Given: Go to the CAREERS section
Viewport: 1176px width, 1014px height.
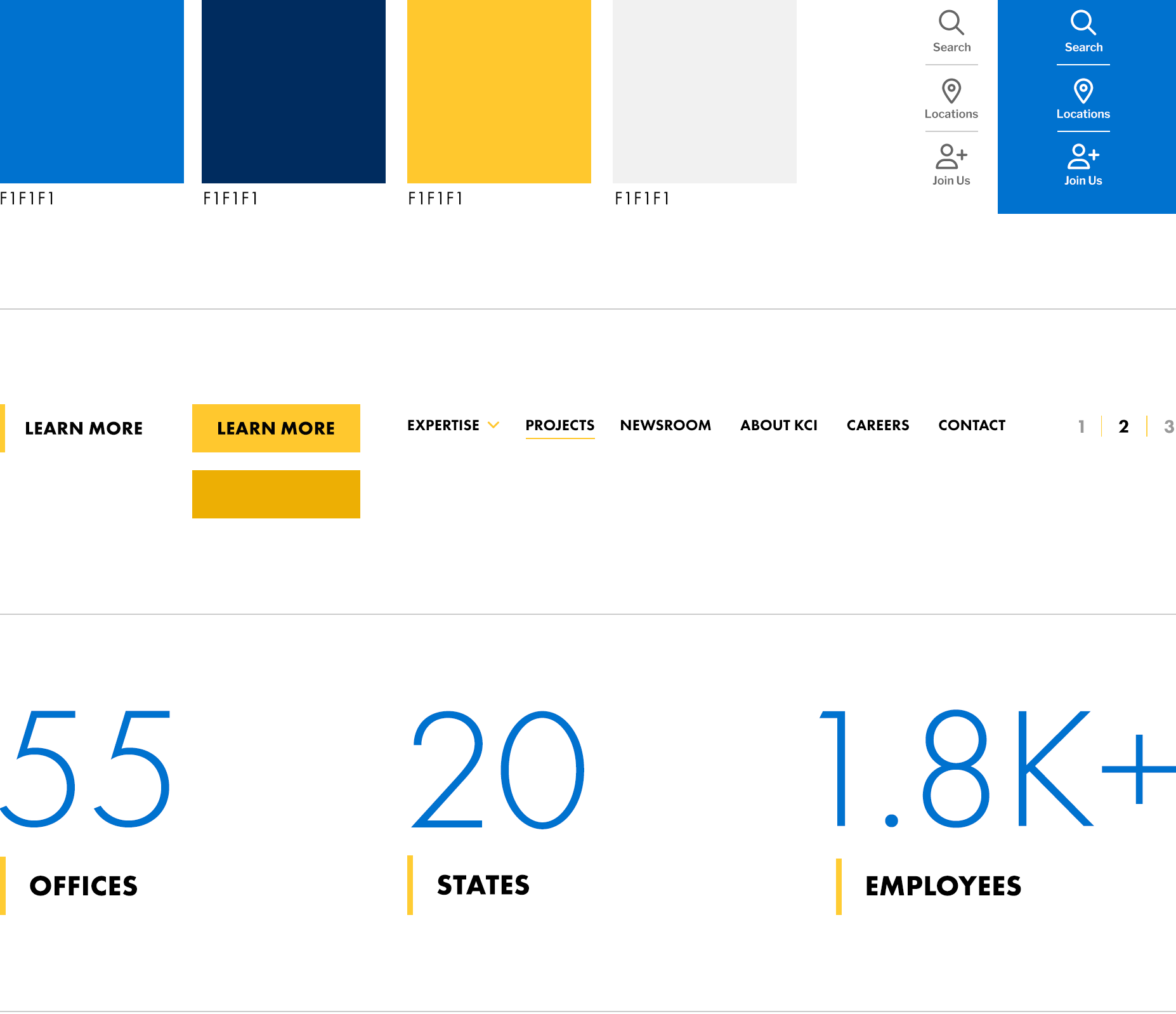Looking at the screenshot, I should [x=877, y=426].
